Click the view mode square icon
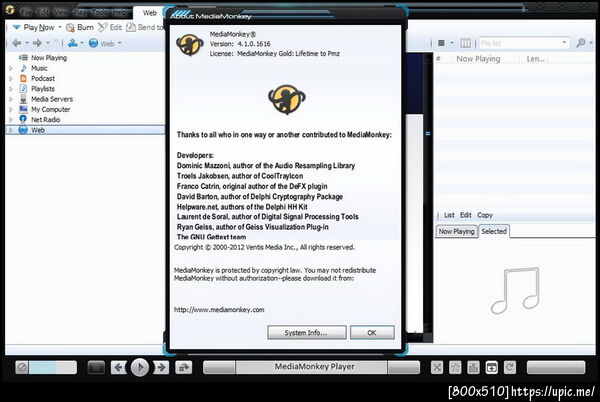This screenshot has width=600, height=402. pos(441,43)
